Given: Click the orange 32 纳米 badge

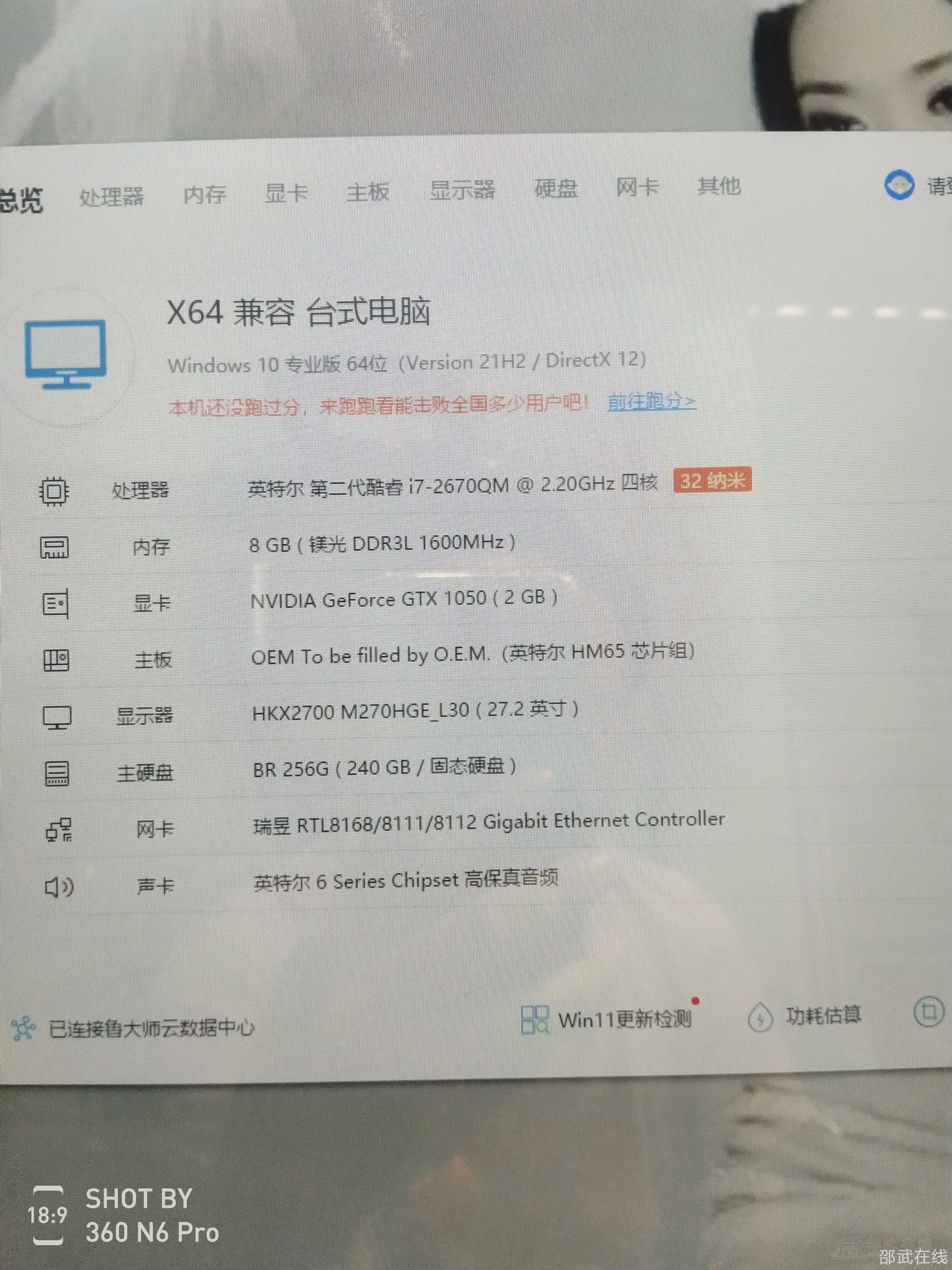Looking at the screenshot, I should pyautogui.click(x=712, y=480).
